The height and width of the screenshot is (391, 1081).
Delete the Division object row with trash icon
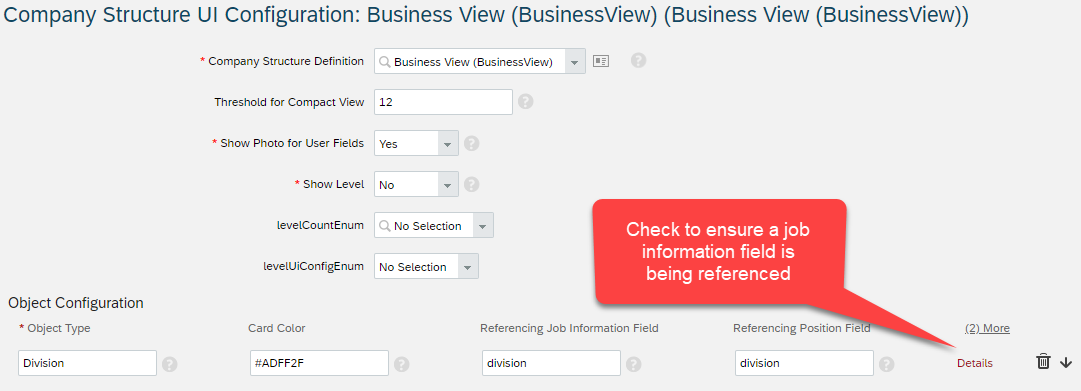pyautogui.click(x=1043, y=361)
